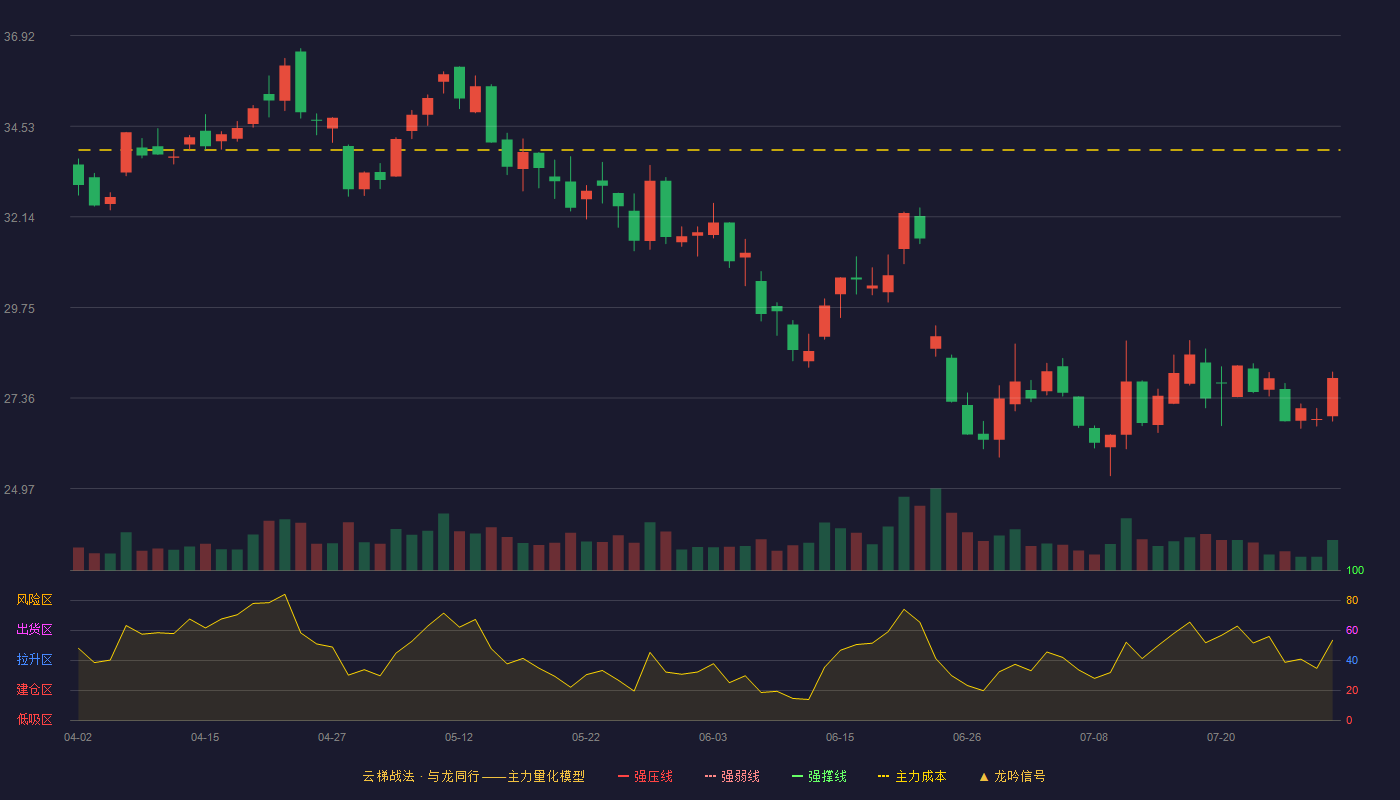Click the 27.36 price axis label
The height and width of the screenshot is (800, 1400).
[19, 399]
